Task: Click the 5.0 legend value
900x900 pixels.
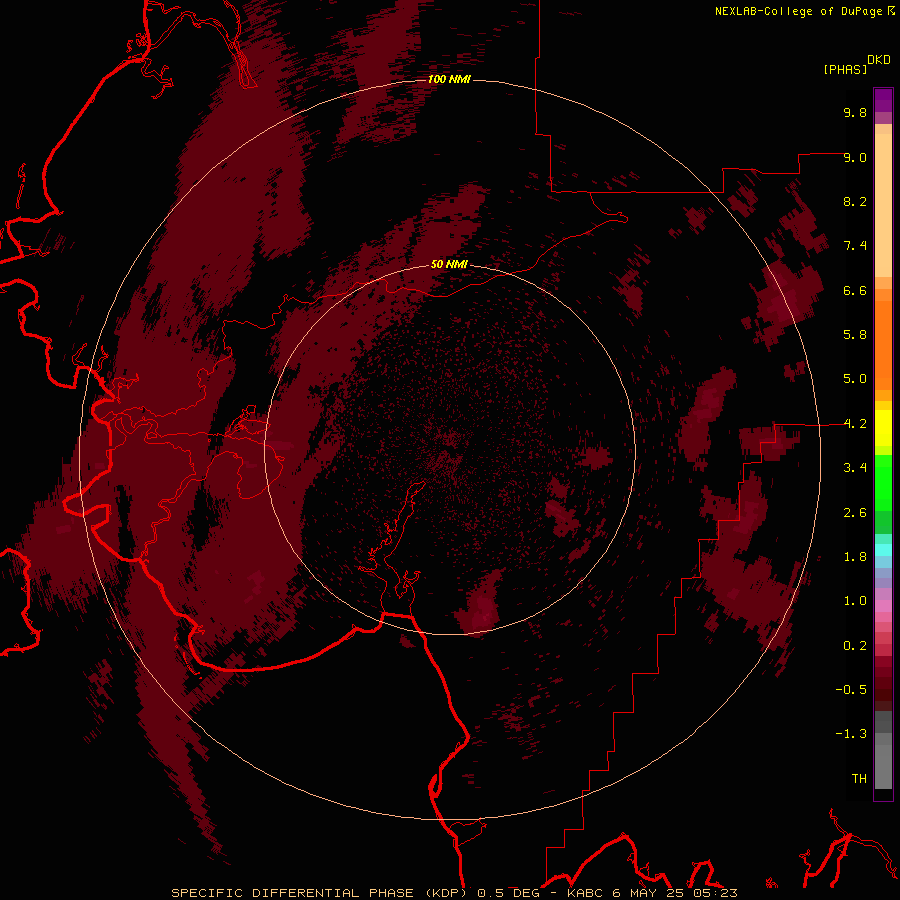Action: tap(855, 379)
